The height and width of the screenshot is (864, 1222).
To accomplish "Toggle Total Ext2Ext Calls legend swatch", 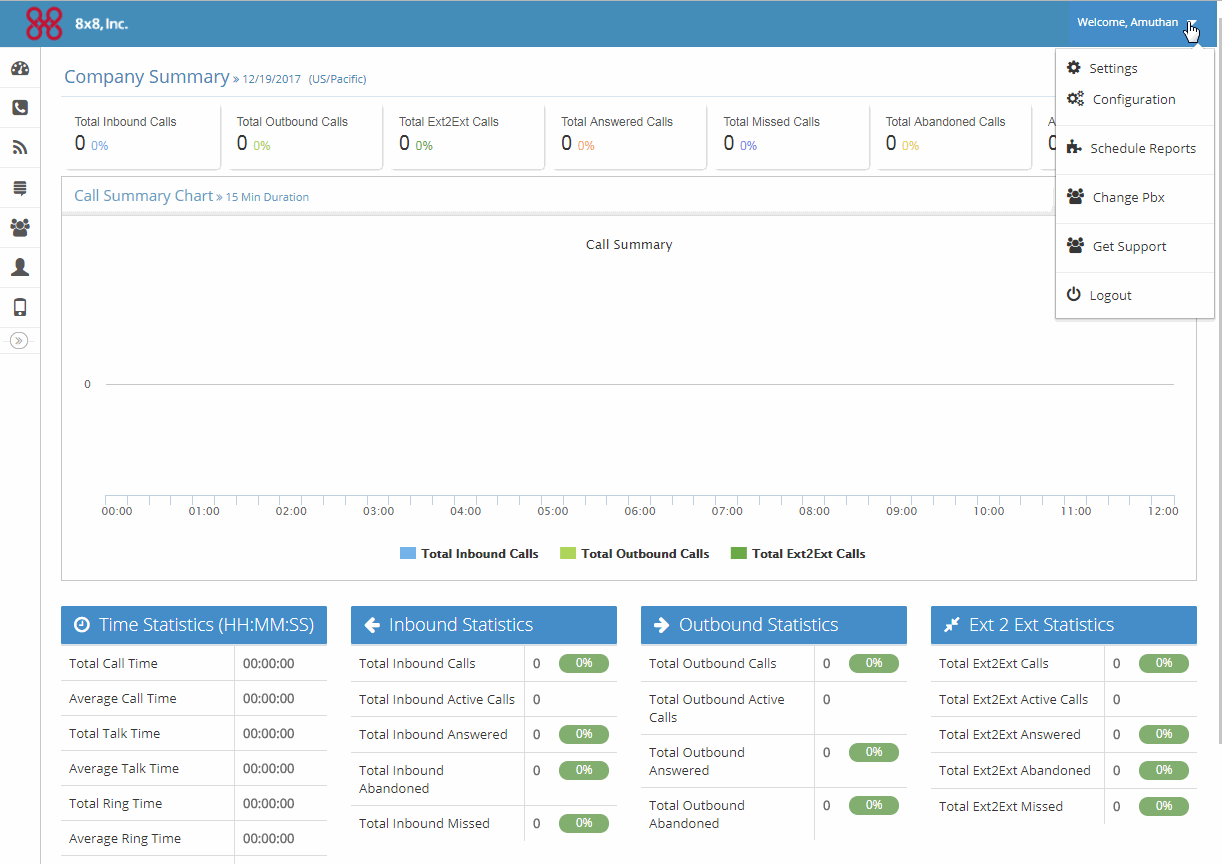I will point(739,553).
